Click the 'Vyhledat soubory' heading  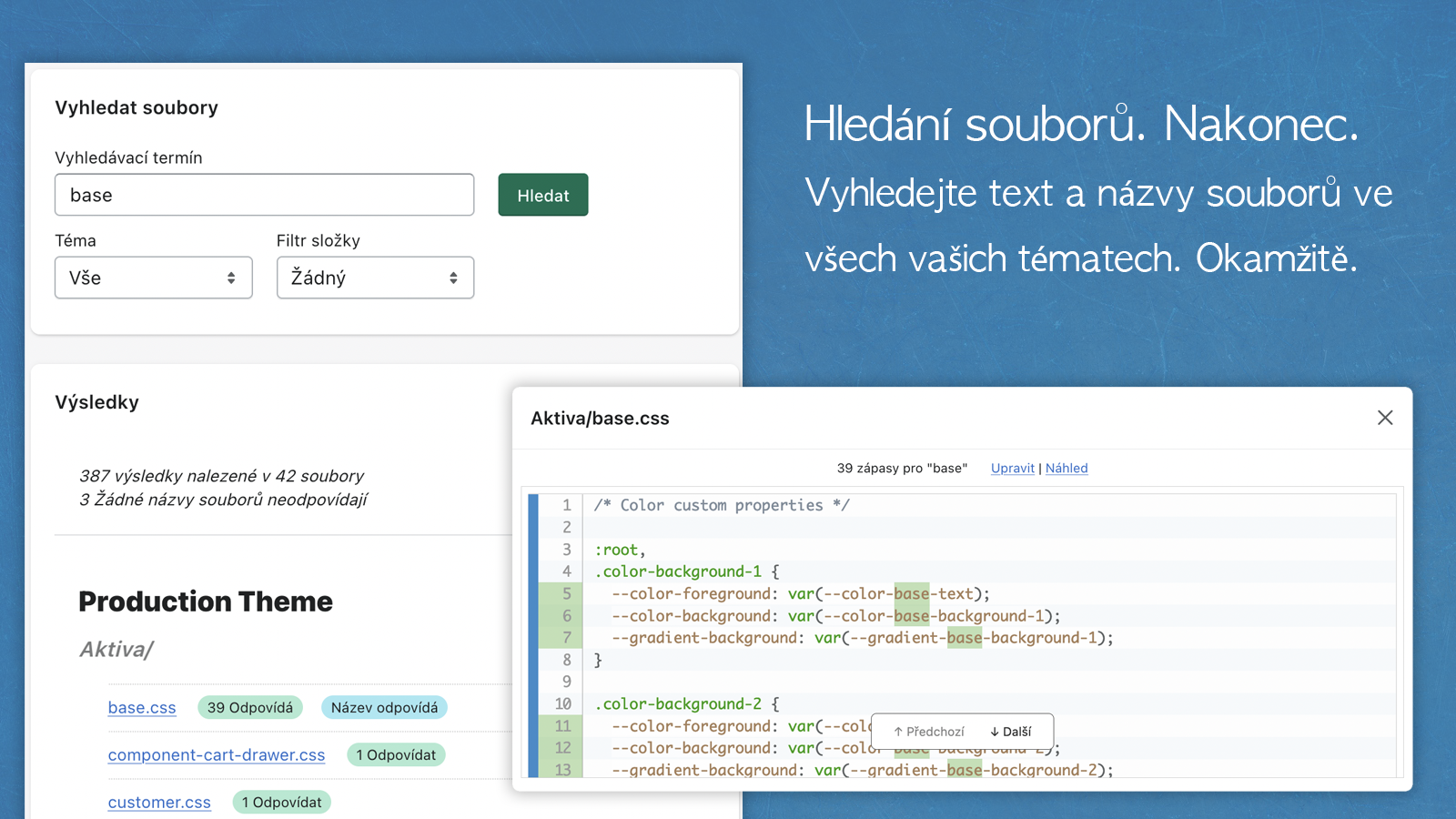[x=136, y=107]
